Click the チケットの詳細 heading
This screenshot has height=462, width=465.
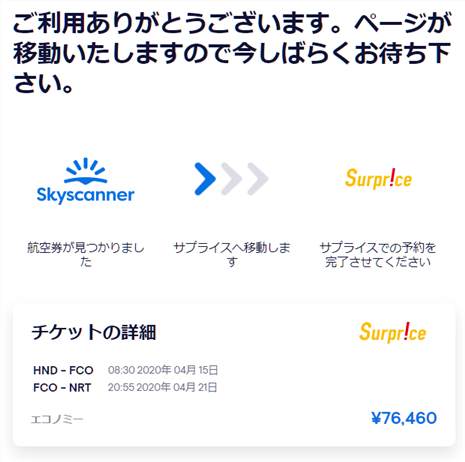pyautogui.click(x=94, y=332)
